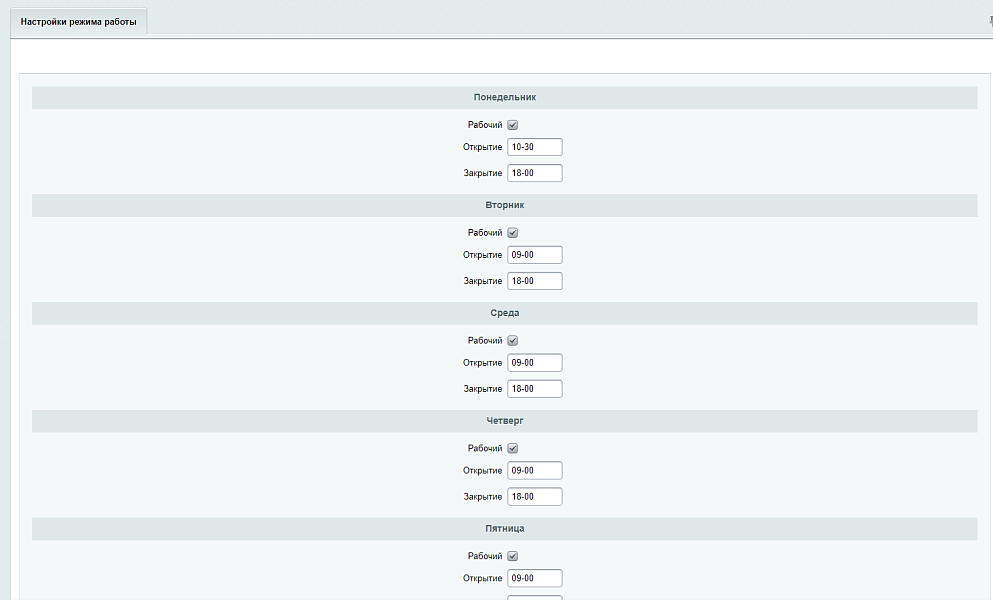Toggle Рабочий checkbox under Вторник
993x600 pixels.
click(513, 233)
